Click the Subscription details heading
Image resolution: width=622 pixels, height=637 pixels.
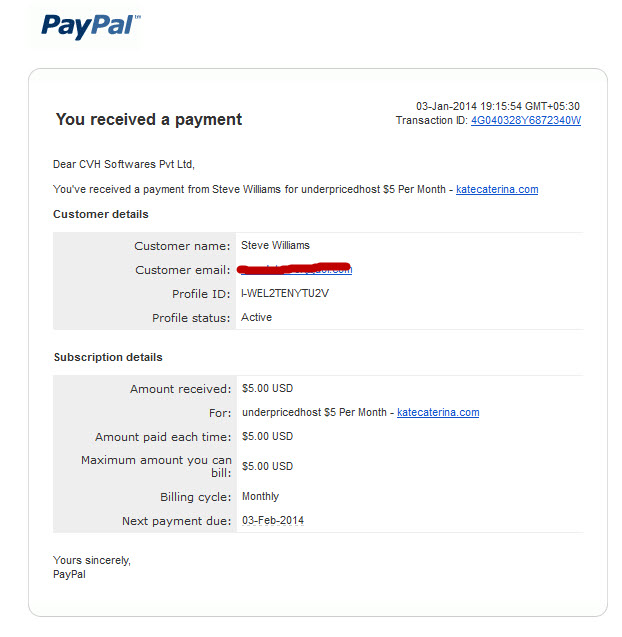(108, 357)
